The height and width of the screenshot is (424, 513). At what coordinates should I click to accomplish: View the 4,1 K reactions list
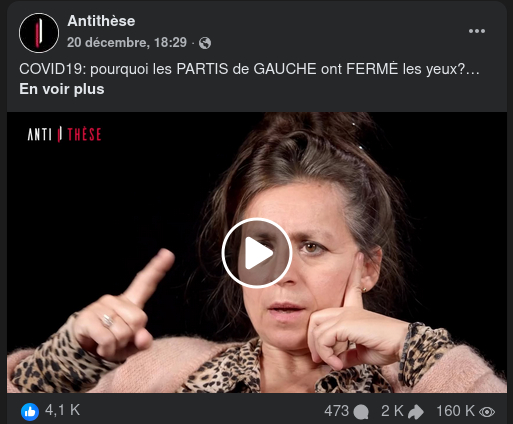[62, 410]
